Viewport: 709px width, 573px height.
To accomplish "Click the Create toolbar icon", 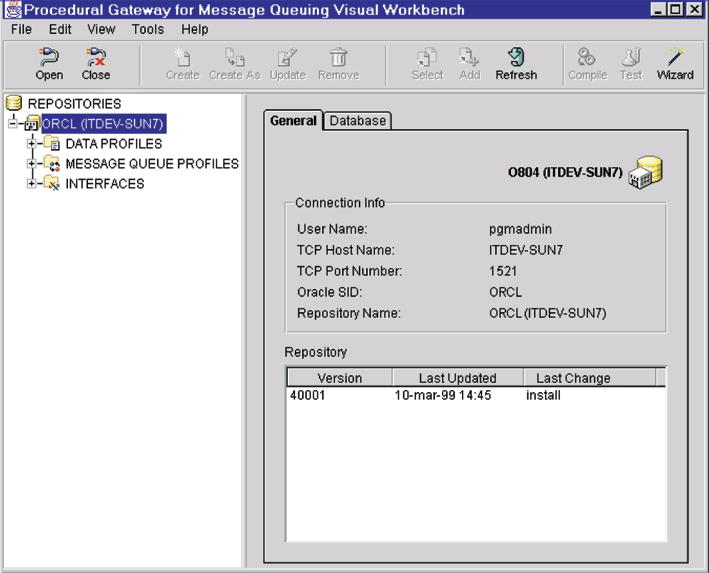I will [182, 63].
